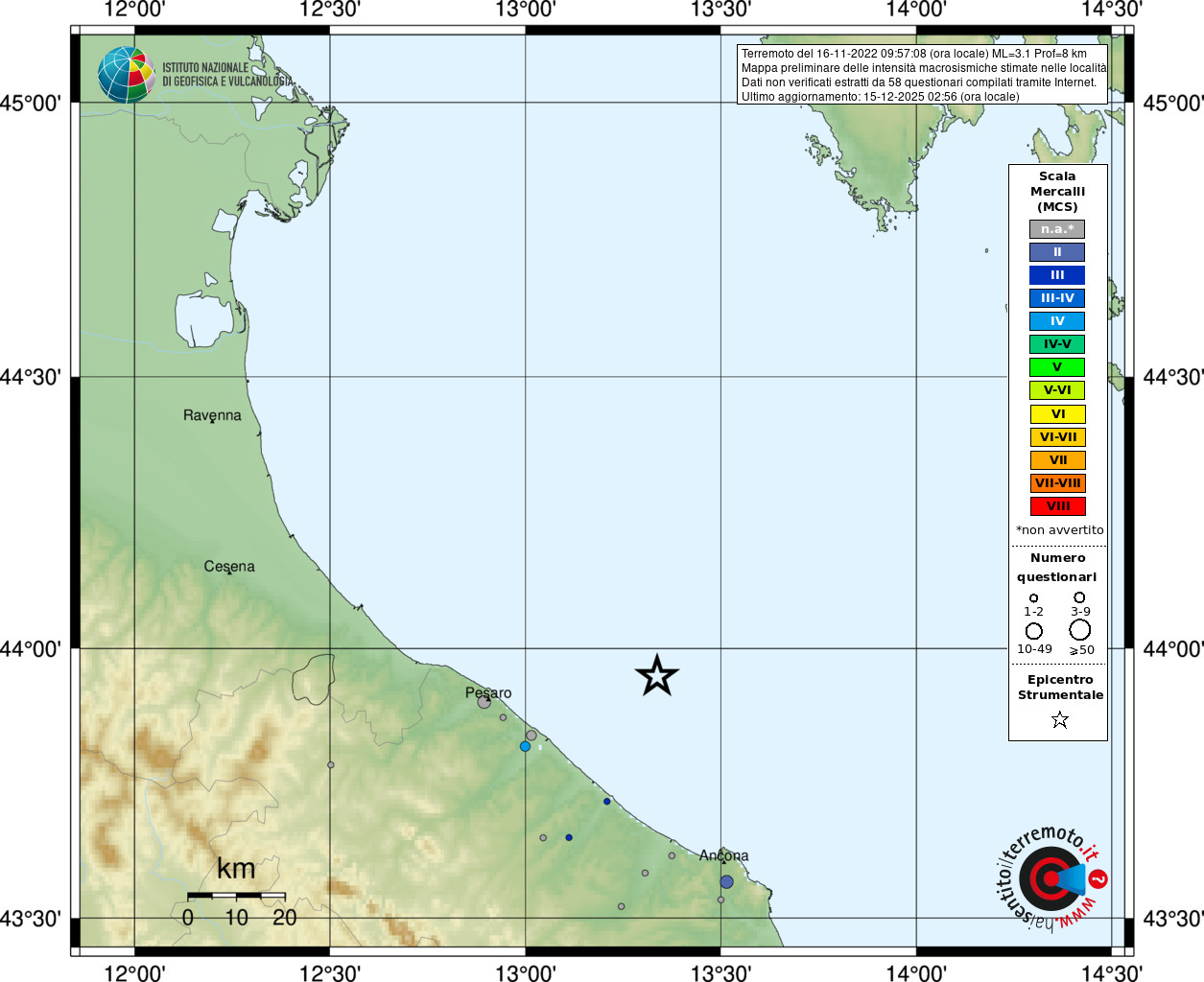
Task: Click the yellow VI intensity swatch
Action: coord(1057,414)
